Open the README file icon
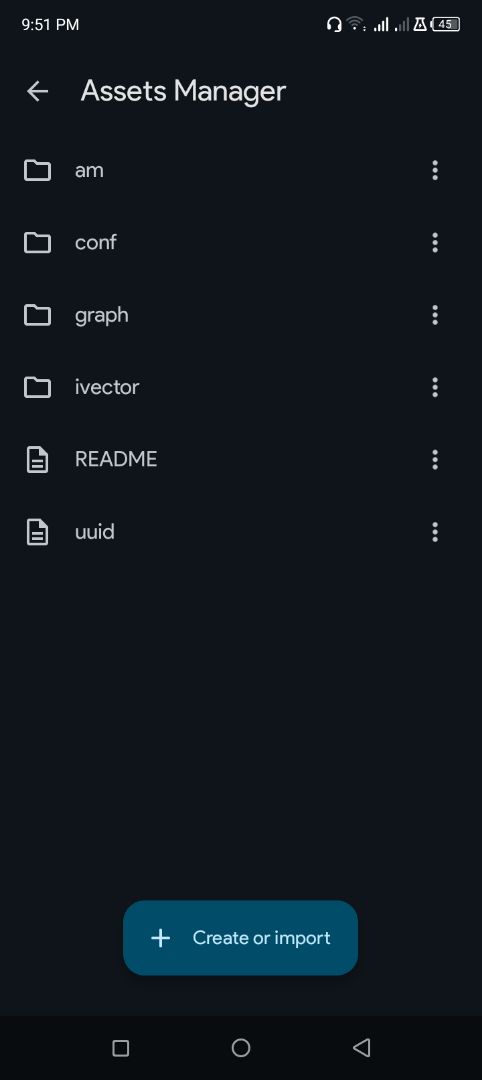 pyautogui.click(x=37, y=459)
